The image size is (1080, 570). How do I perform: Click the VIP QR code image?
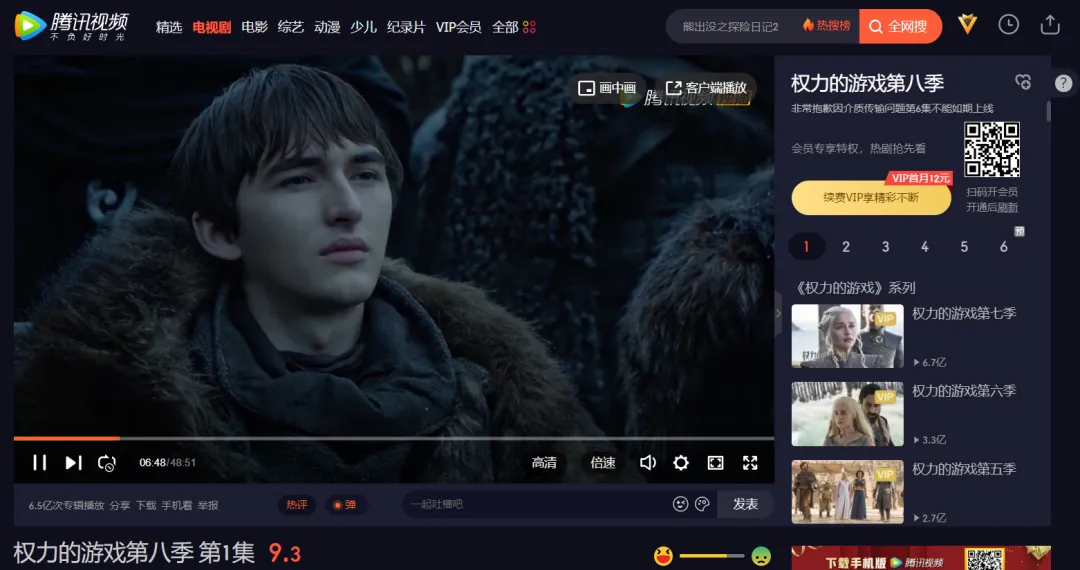coord(992,150)
